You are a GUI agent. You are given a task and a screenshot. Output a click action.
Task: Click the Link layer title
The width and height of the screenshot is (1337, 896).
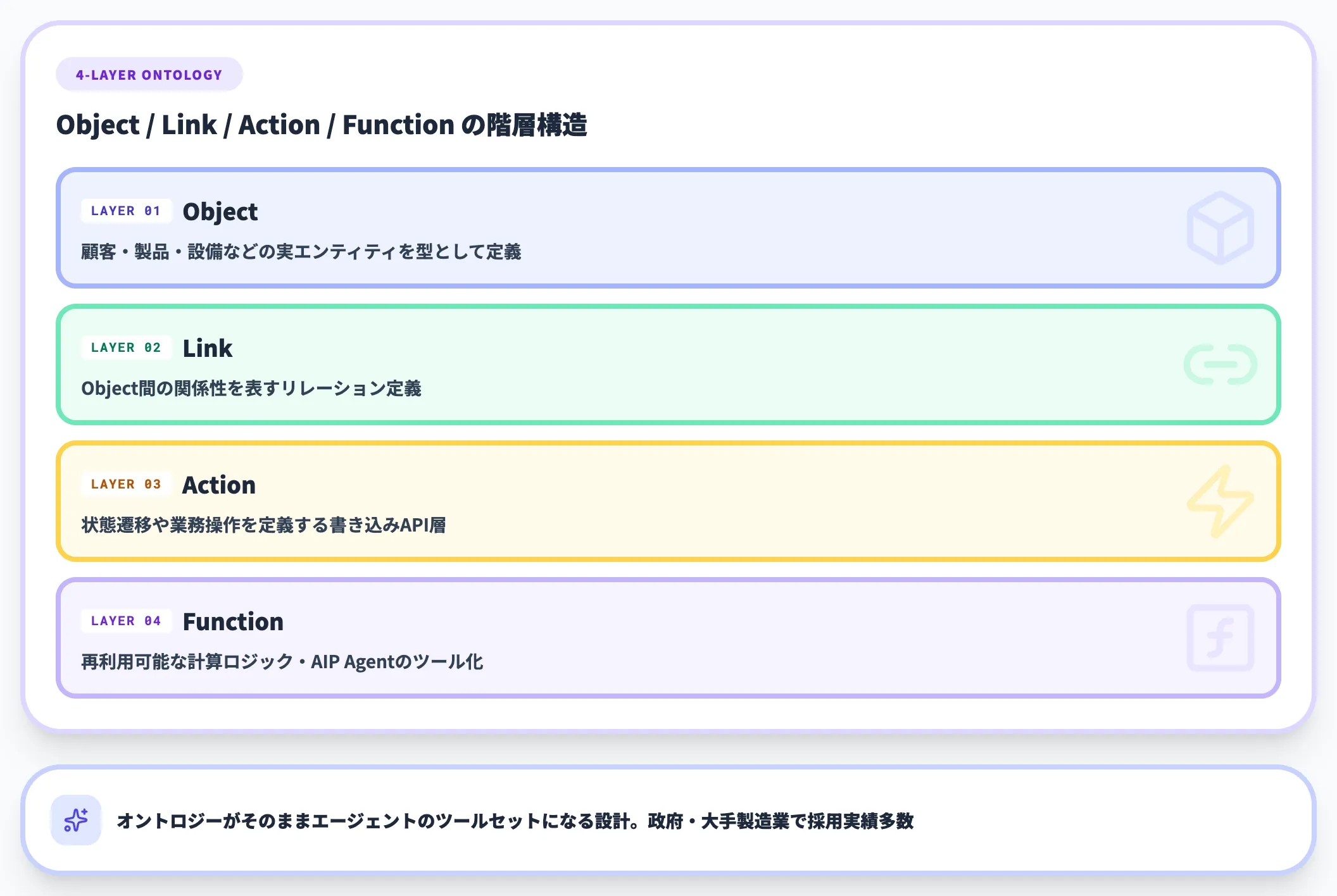tap(207, 349)
